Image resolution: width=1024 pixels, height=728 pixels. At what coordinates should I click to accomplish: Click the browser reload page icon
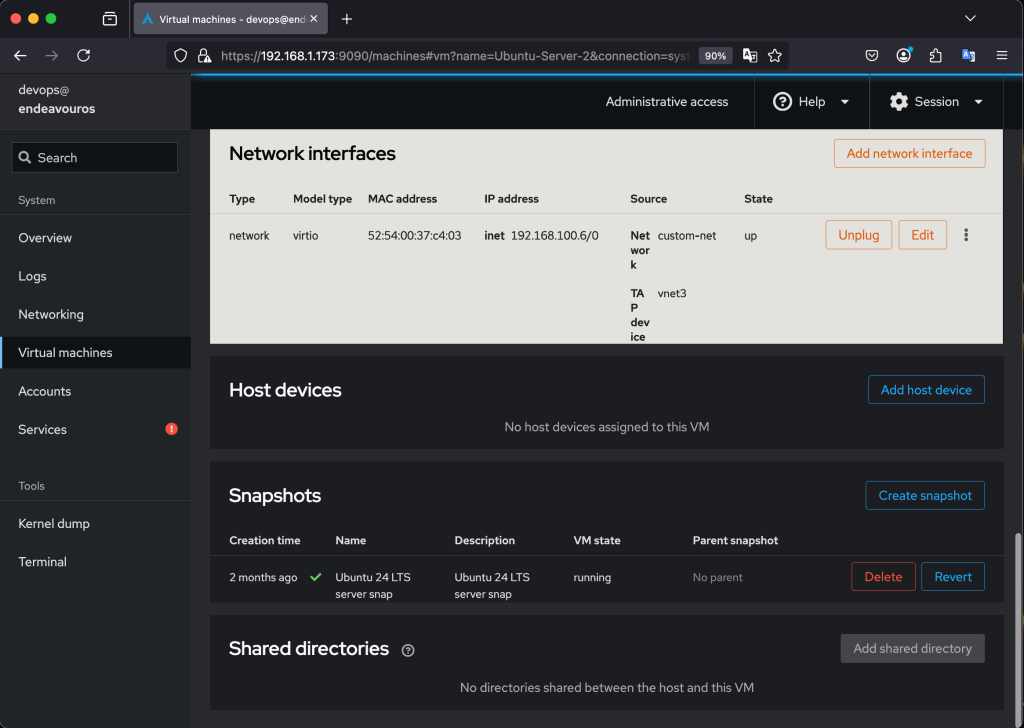pyautogui.click(x=83, y=56)
